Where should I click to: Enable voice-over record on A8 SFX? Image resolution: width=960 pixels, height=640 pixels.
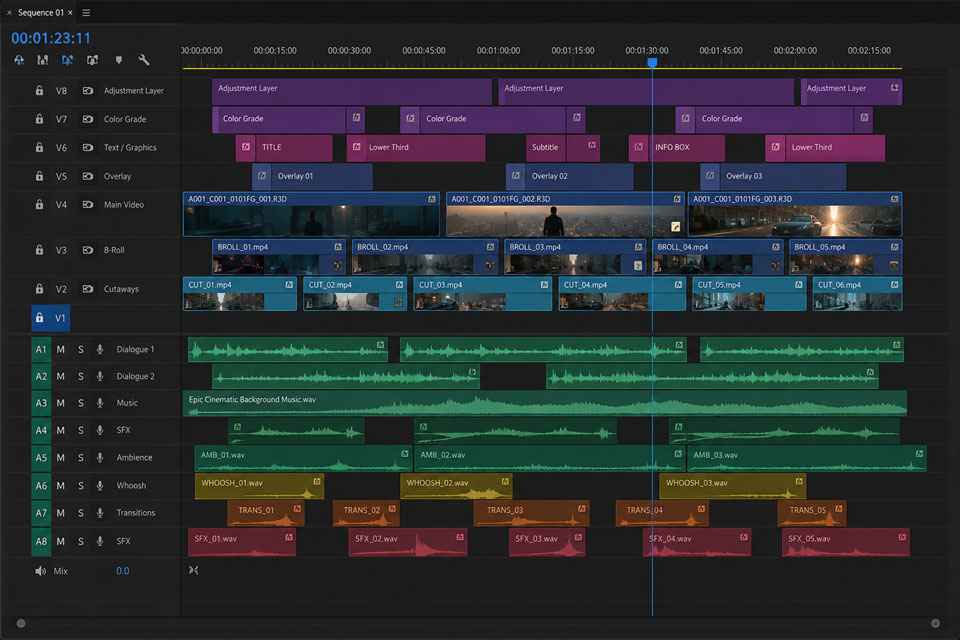click(x=100, y=541)
